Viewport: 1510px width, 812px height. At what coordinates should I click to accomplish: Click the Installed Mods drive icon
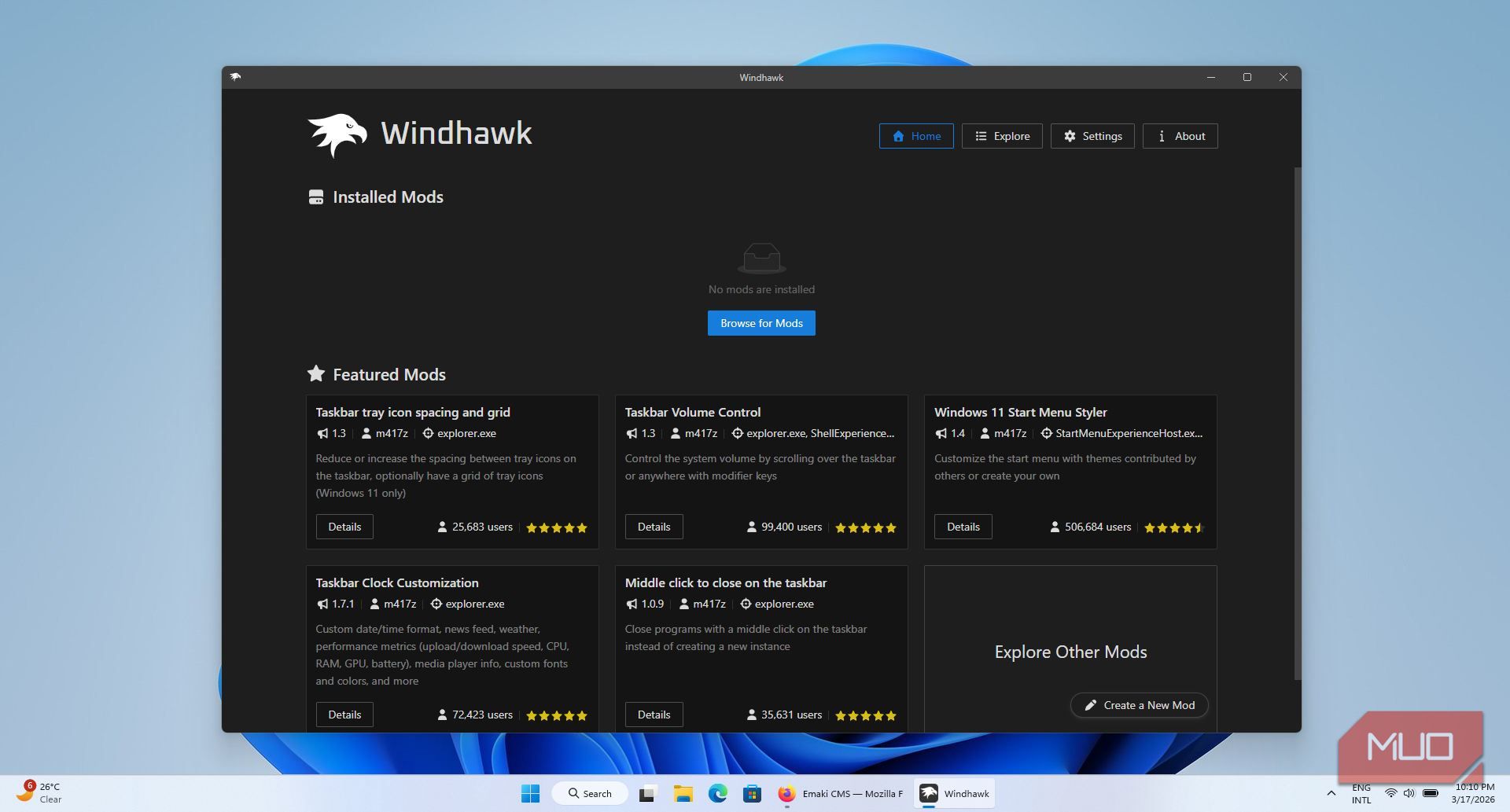pyautogui.click(x=316, y=197)
